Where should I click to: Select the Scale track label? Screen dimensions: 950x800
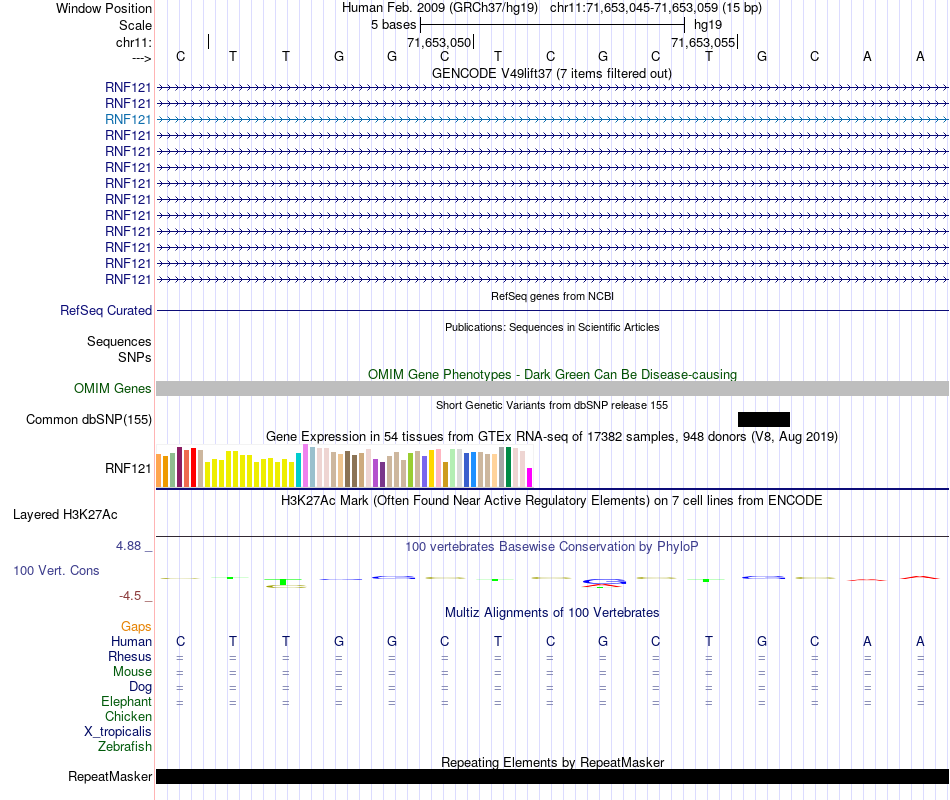click(135, 25)
